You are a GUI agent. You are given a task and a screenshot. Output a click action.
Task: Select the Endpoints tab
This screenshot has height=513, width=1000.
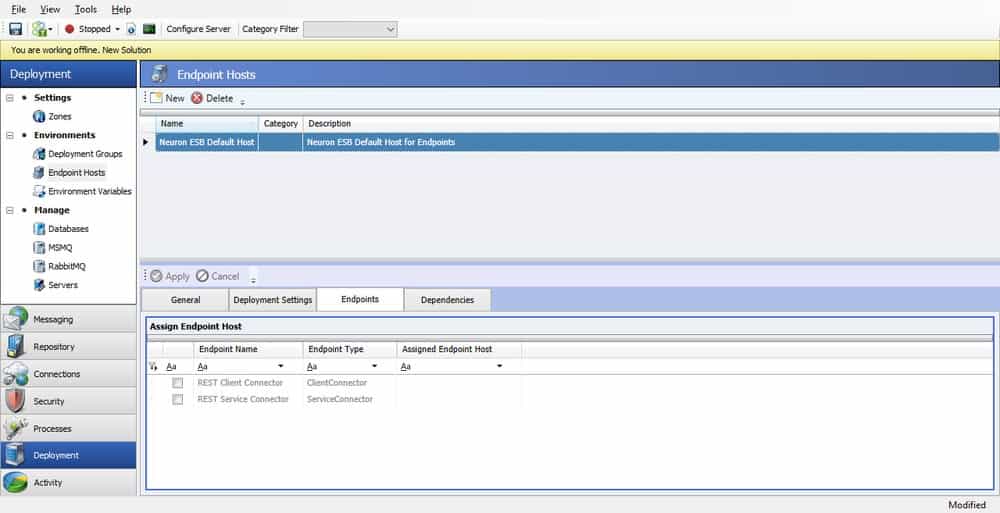click(360, 299)
